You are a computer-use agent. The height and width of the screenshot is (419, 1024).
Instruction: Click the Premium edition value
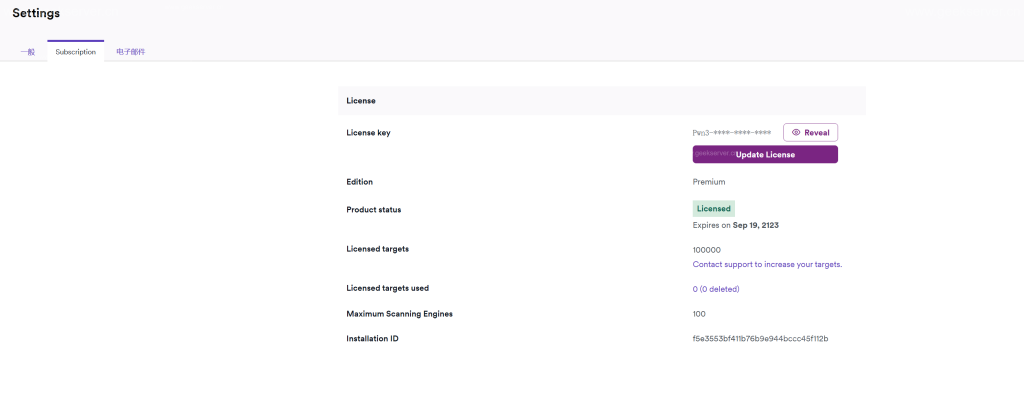pyautogui.click(x=708, y=182)
